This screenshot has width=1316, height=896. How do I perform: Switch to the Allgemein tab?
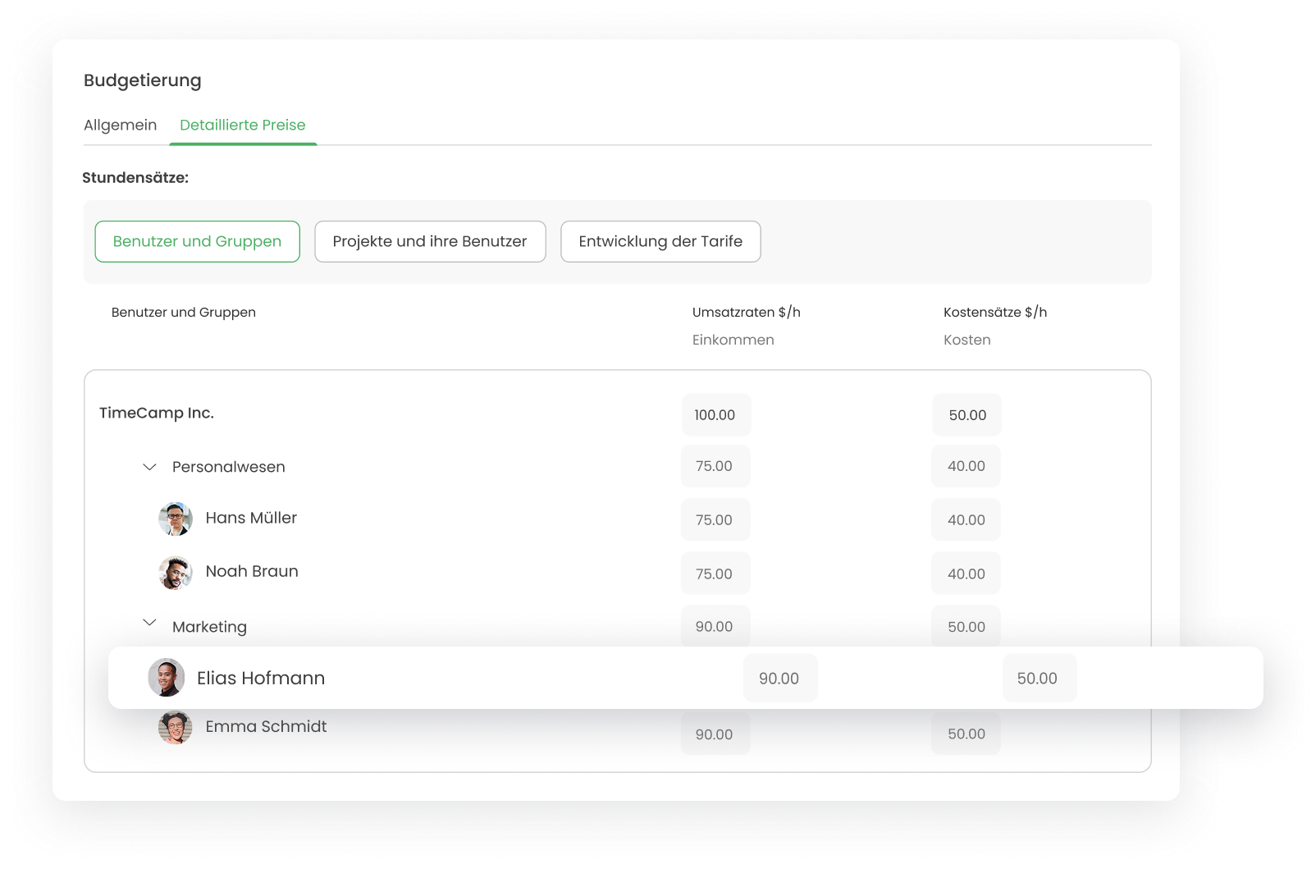(120, 125)
